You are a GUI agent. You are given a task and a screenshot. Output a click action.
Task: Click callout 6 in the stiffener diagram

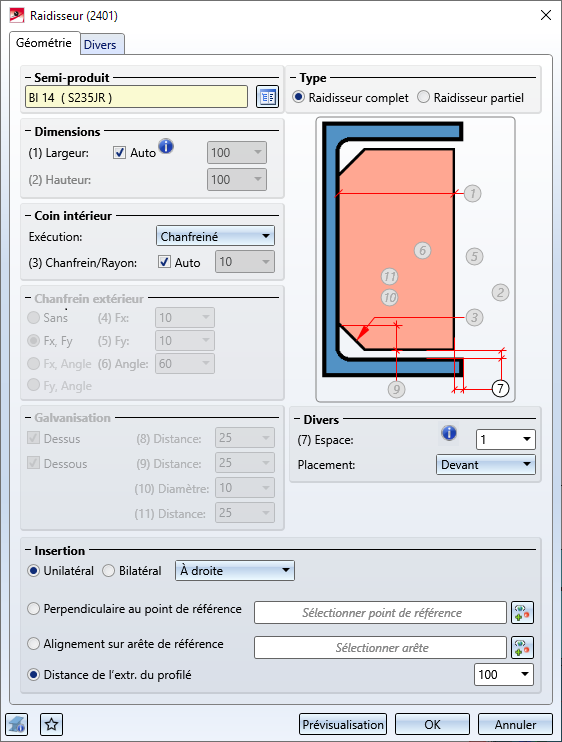[422, 250]
